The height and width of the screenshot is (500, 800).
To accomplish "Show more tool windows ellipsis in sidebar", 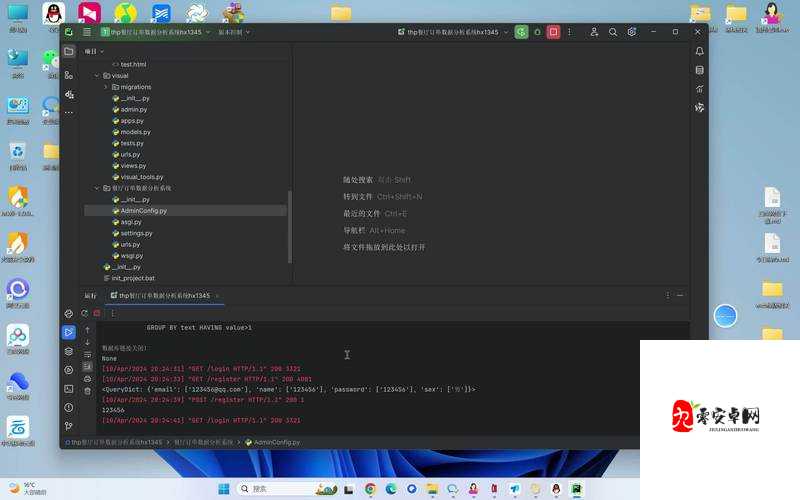I will 69,112.
